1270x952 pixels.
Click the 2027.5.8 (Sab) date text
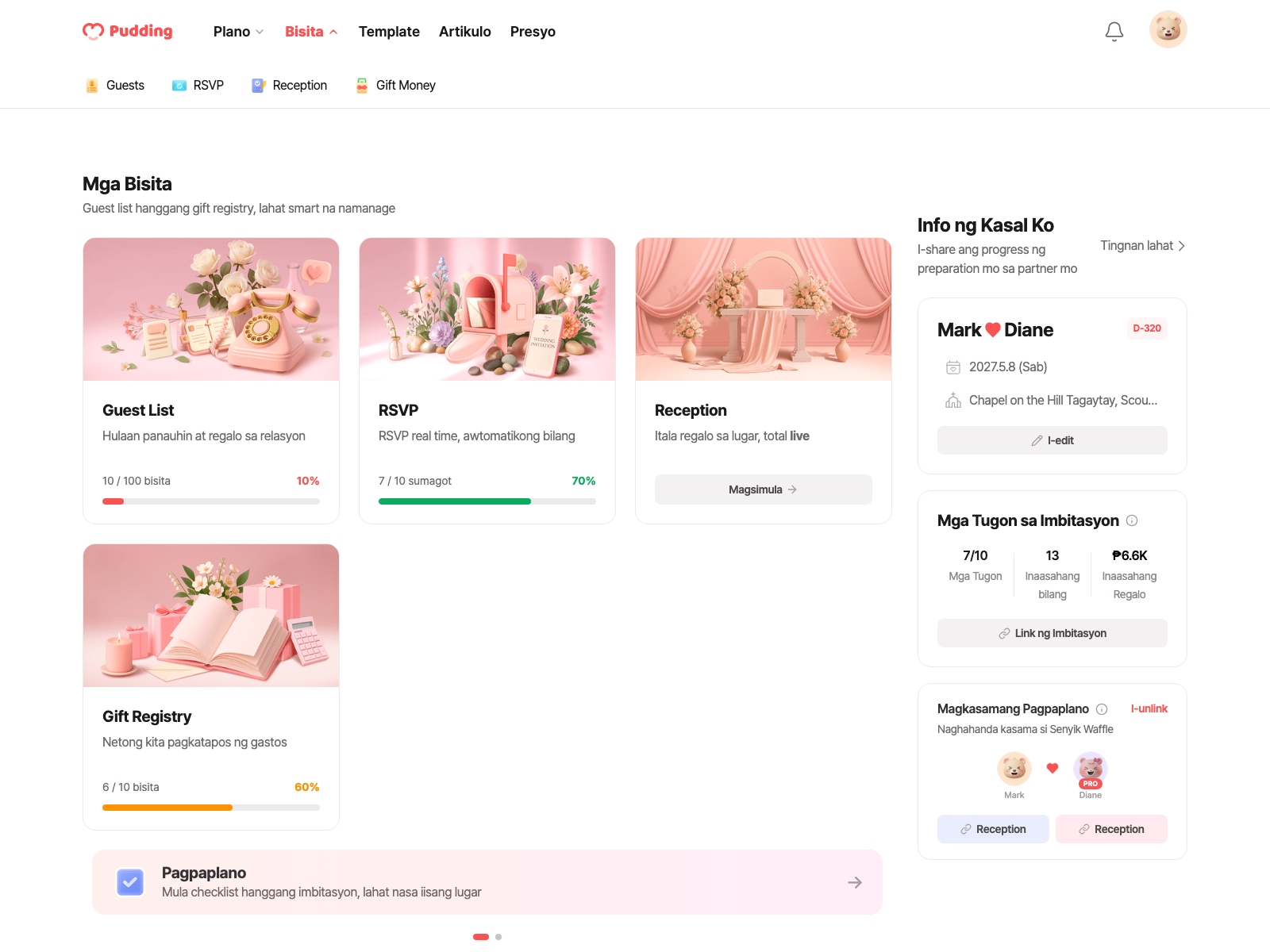pos(1008,367)
